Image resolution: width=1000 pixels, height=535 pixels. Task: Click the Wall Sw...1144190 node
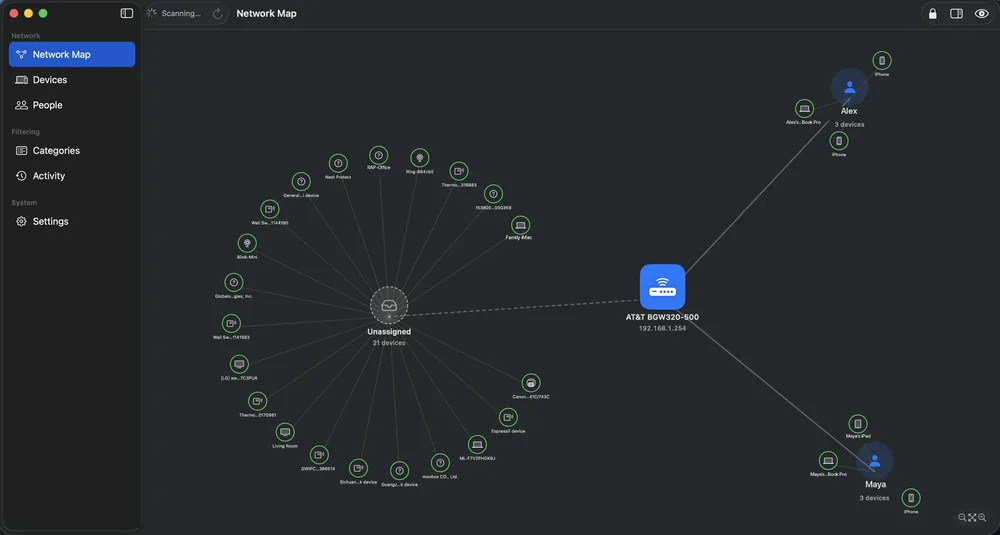270,209
